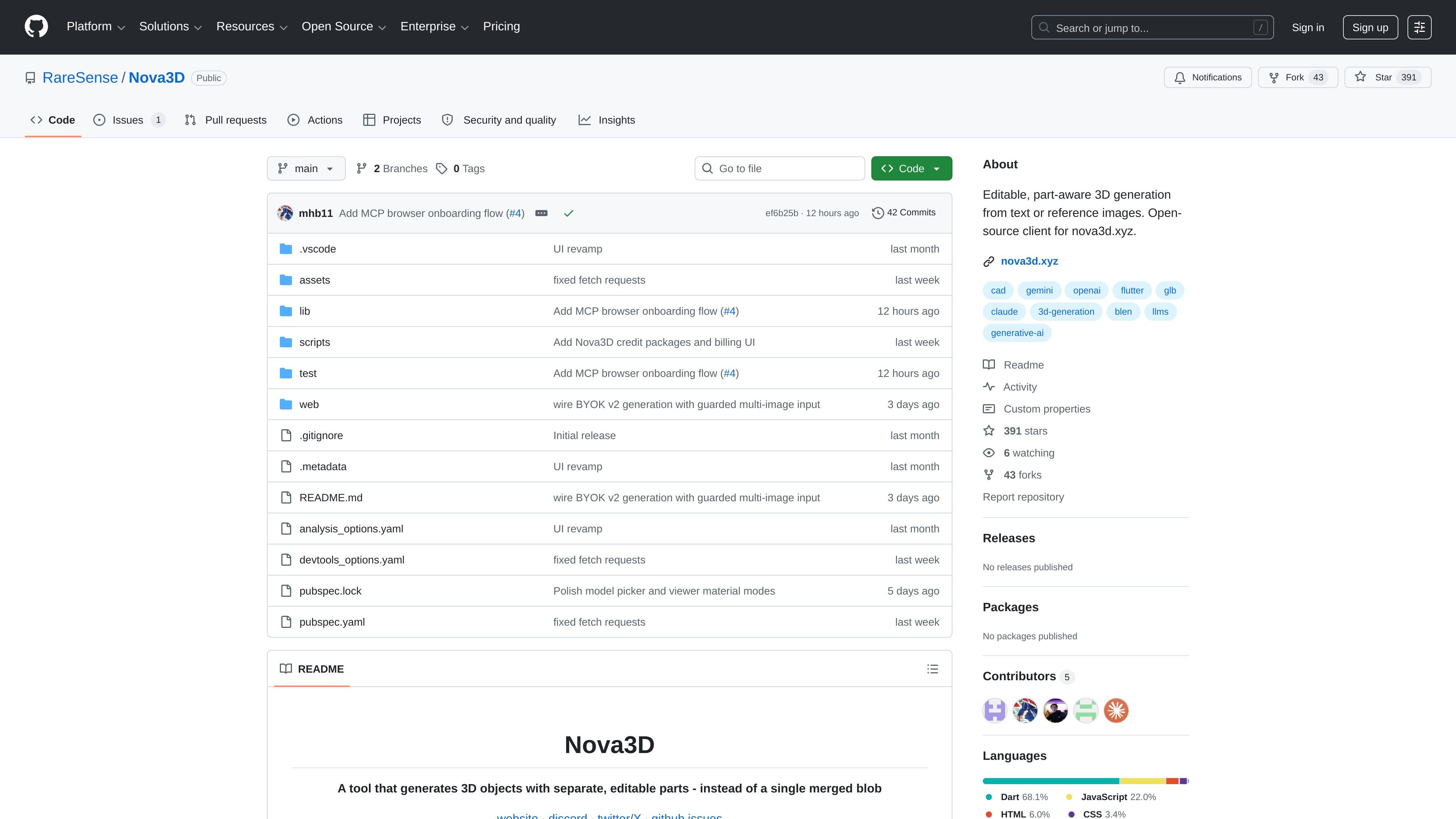Open the .vscode folder
This screenshot has width=1456, height=819.
(318, 249)
